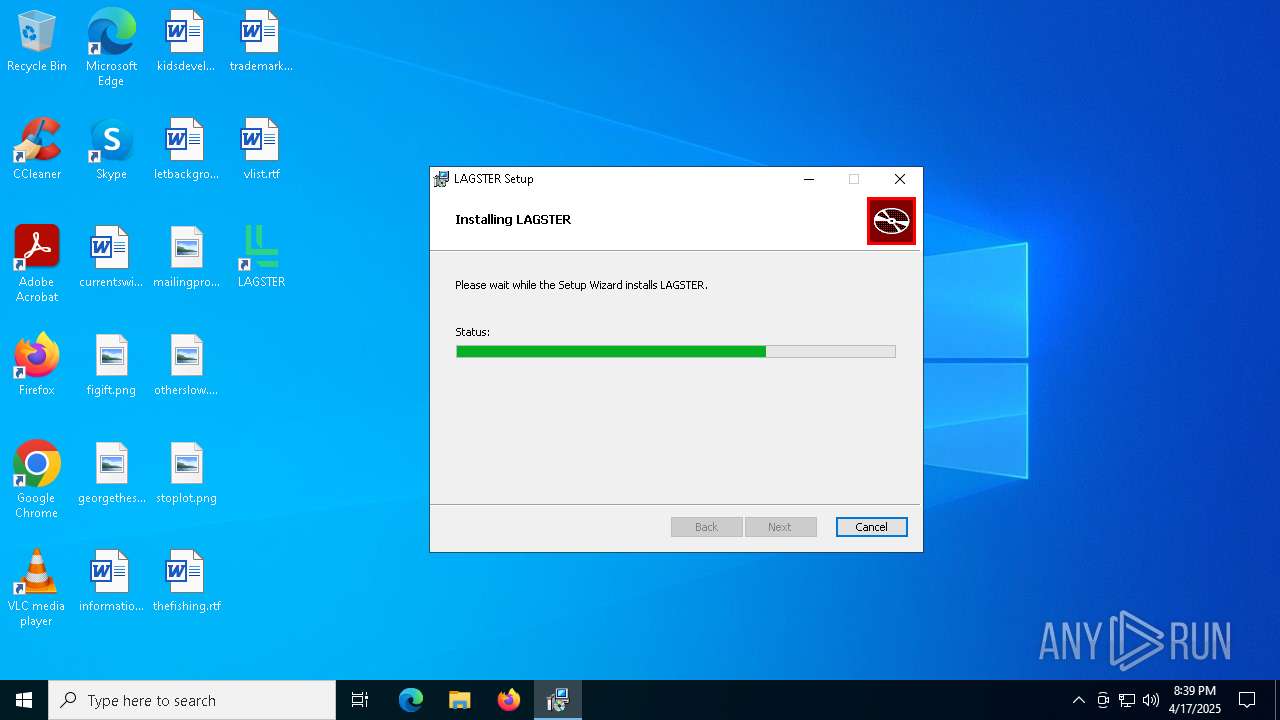
Task: Select the otherslow... image file icon
Action: [185, 366]
